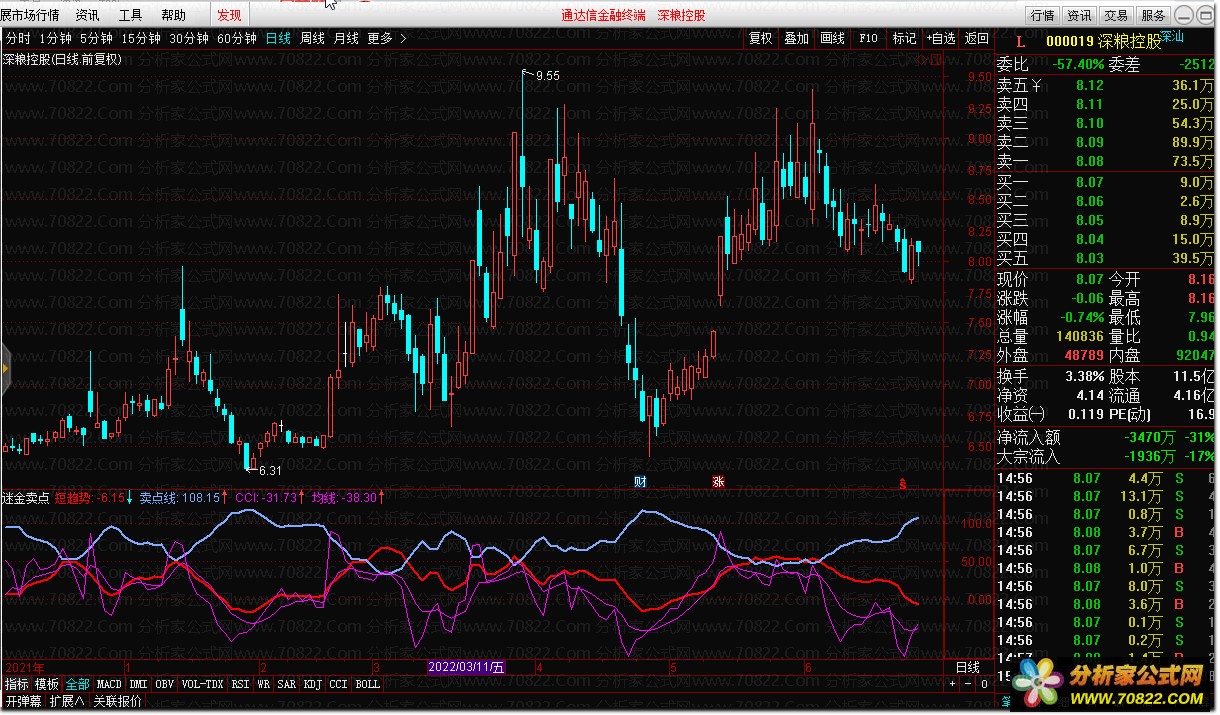Select the 全部 indicator category

[77, 684]
